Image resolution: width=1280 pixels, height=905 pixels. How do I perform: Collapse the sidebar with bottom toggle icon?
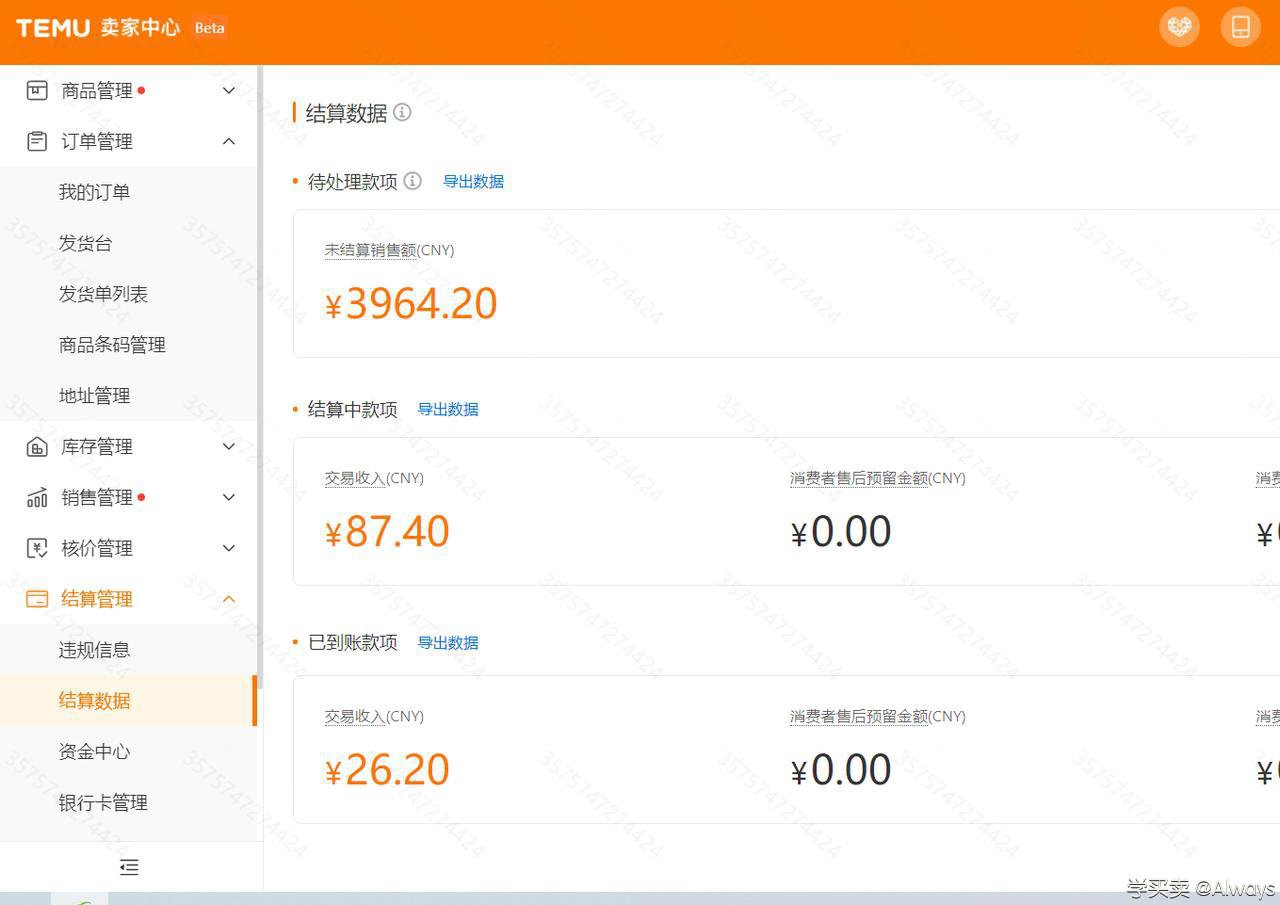click(x=129, y=867)
